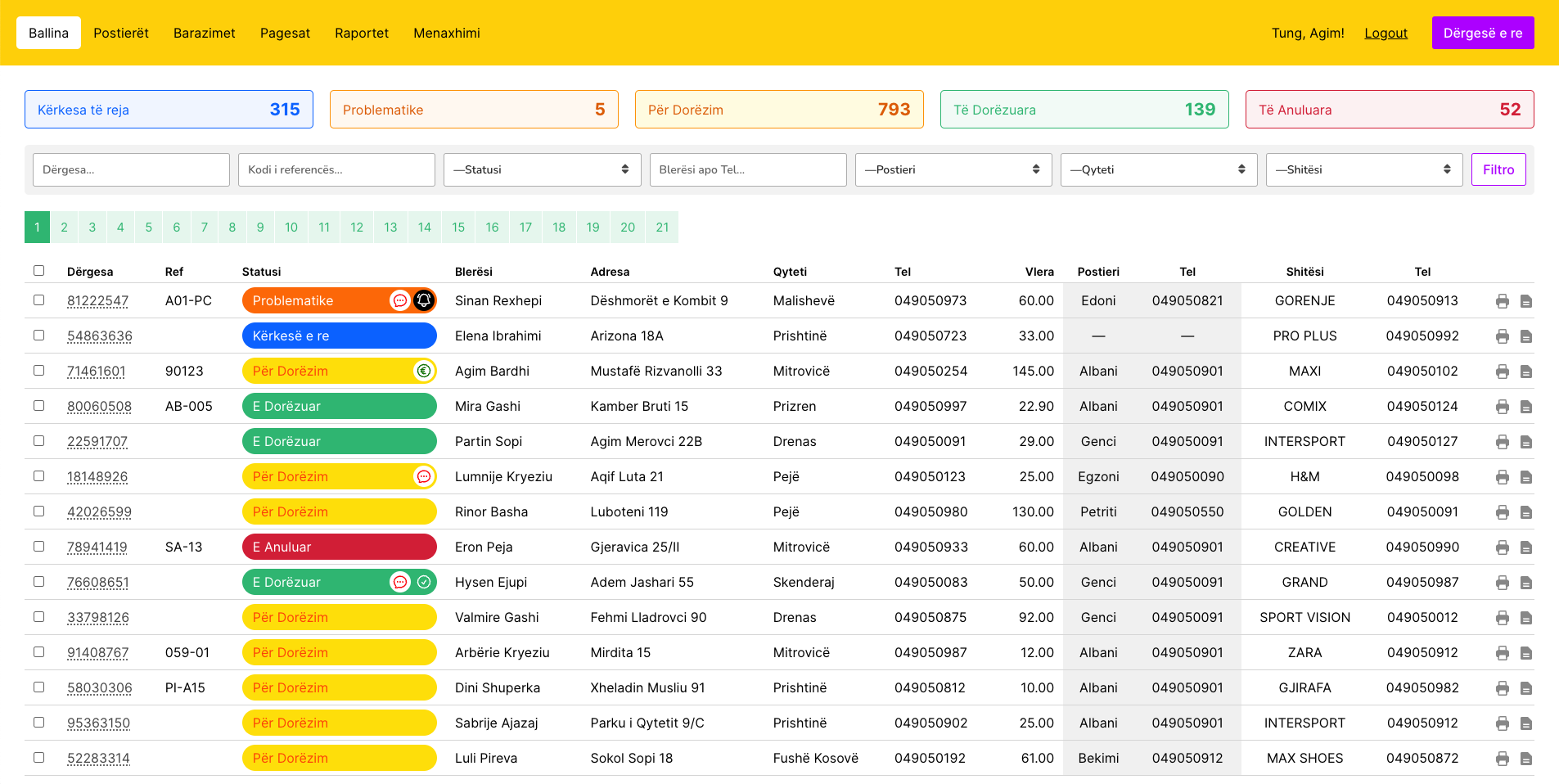Open shipment link 42026599
Image resolution: width=1559 pixels, height=784 pixels.
[99, 512]
